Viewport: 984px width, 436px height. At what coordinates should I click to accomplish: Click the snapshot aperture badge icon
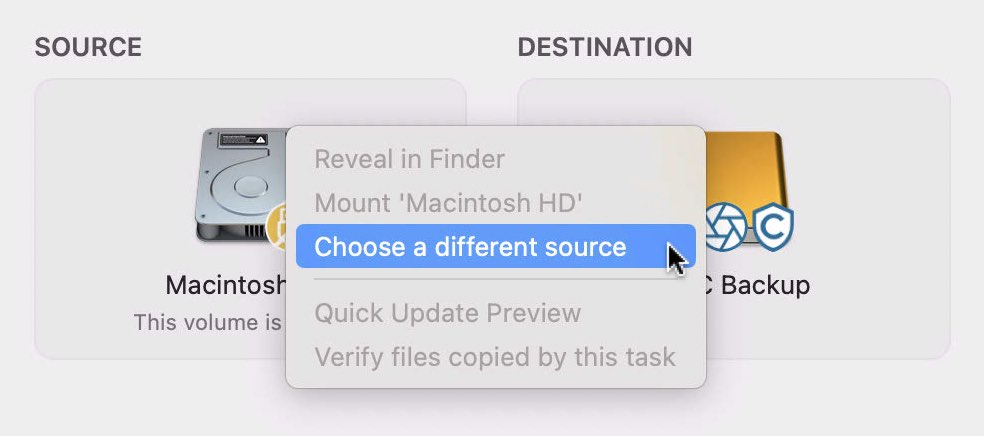tap(726, 227)
